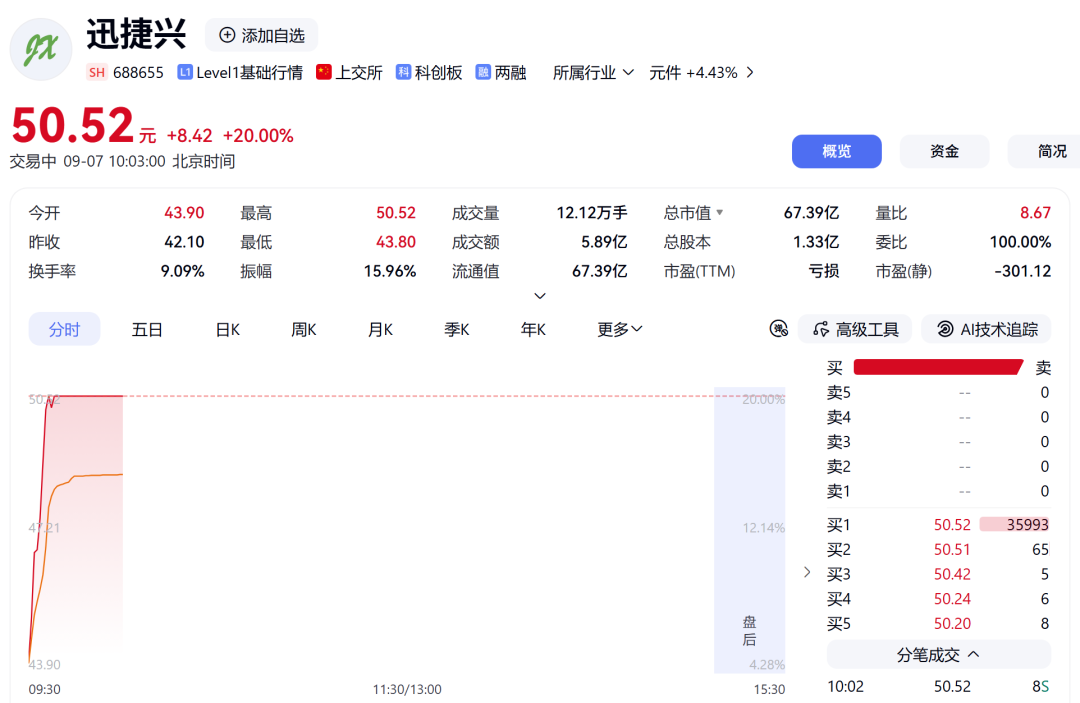Image resolution: width=1080 pixels, height=703 pixels.
Task: Click the SH market badge icon
Action: pos(97,72)
